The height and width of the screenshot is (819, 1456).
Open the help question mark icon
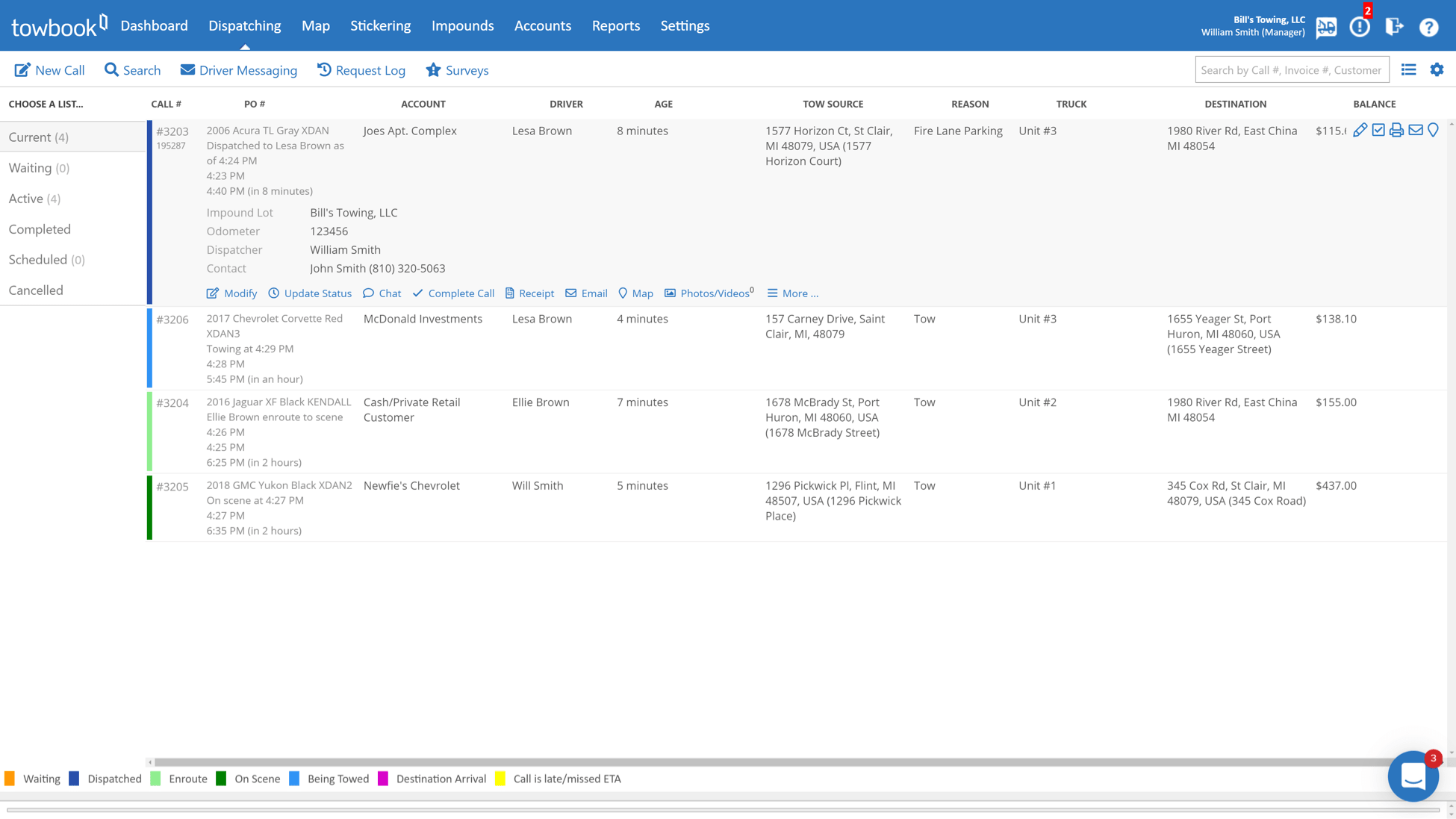pyautogui.click(x=1428, y=28)
